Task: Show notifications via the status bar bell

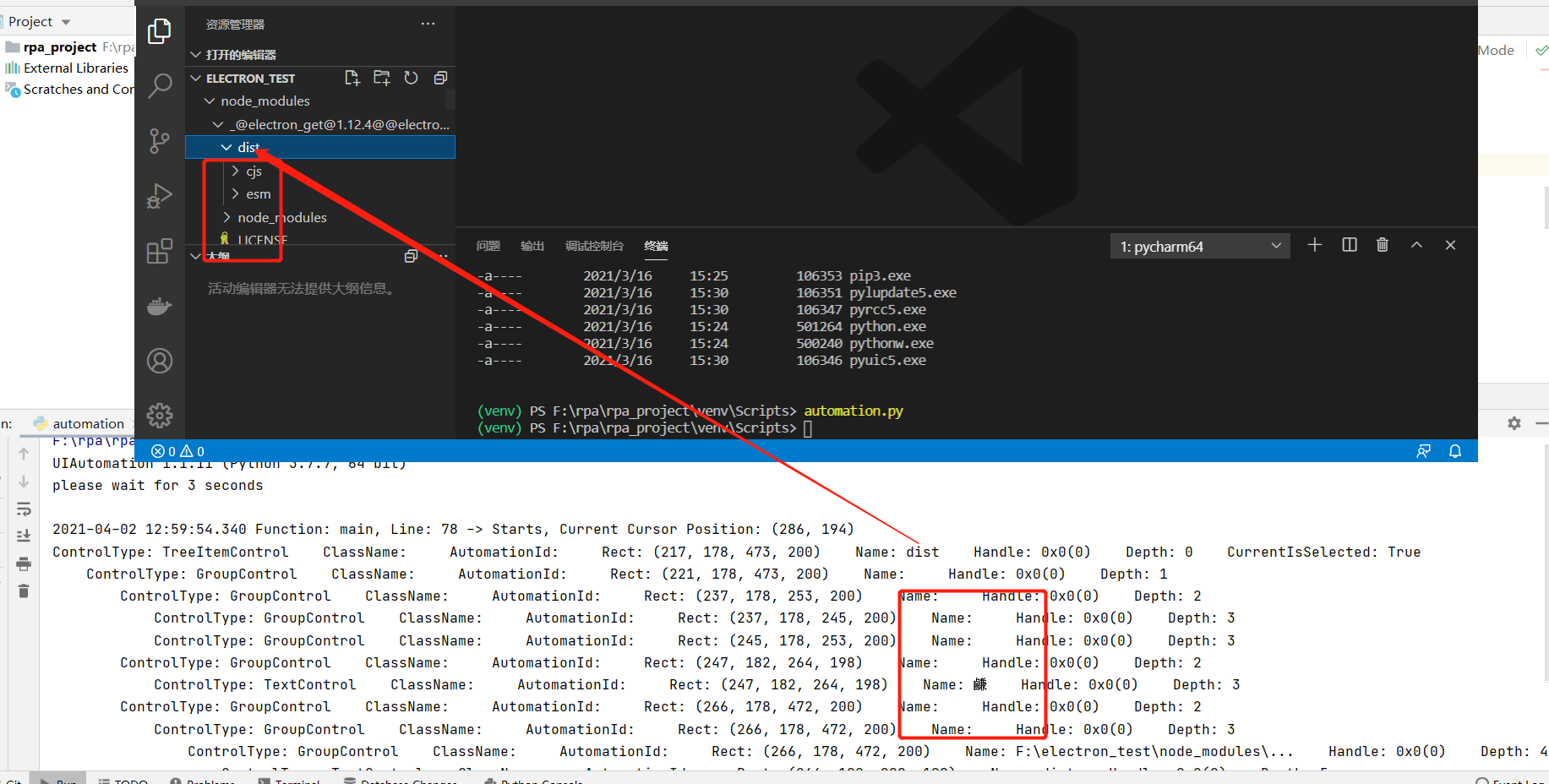Action: point(1455,450)
